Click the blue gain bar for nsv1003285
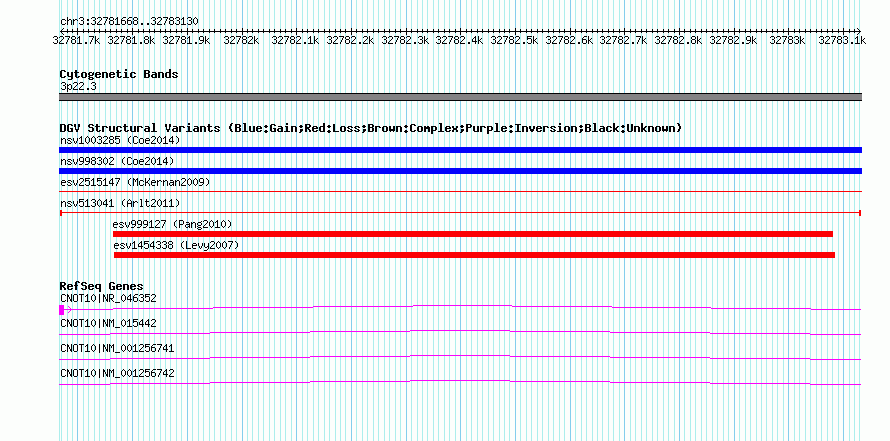This screenshot has height=441, width=890. pyautogui.click(x=460, y=150)
